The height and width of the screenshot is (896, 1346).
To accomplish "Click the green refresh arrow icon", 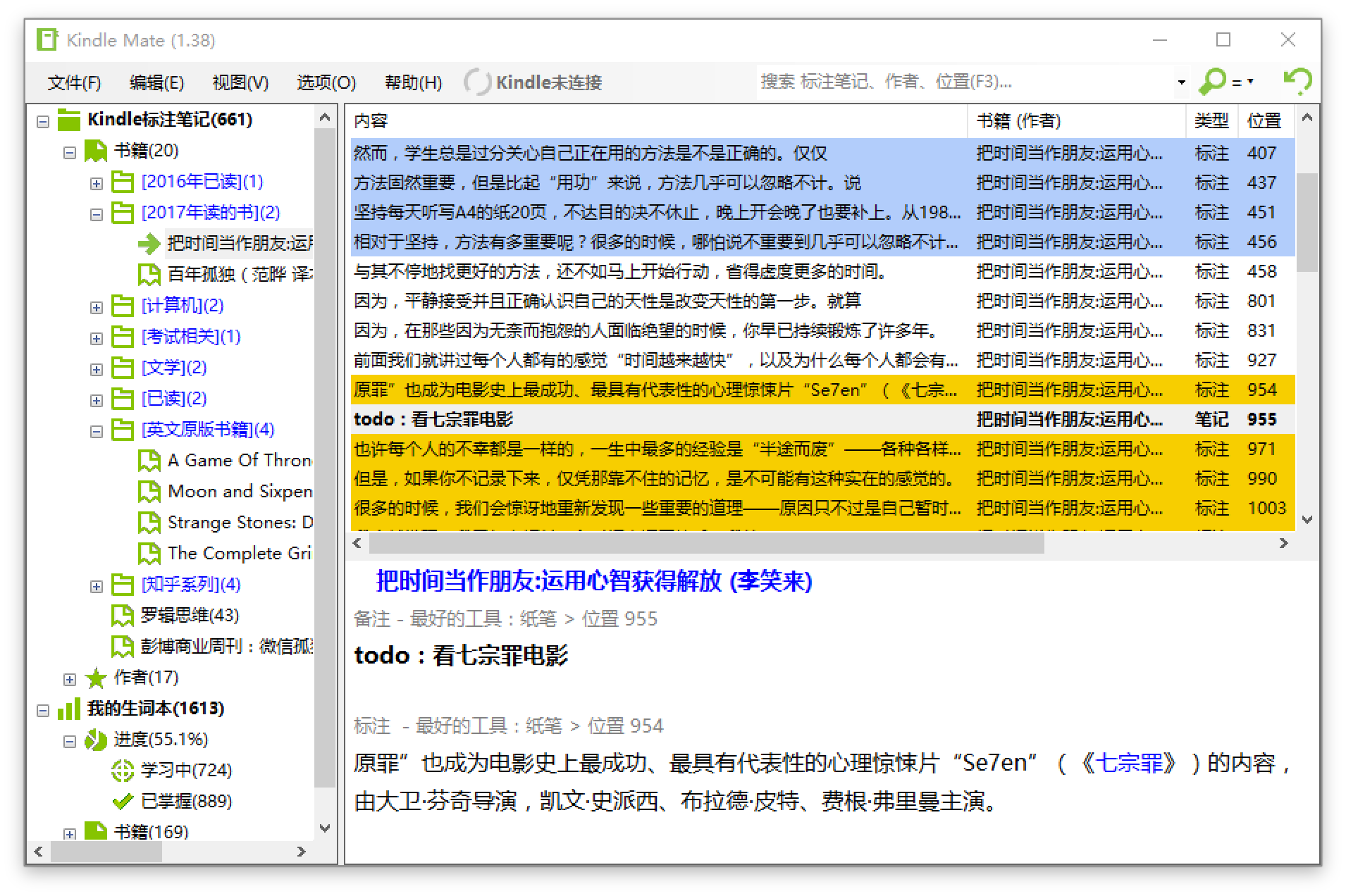I will pyautogui.click(x=1297, y=82).
